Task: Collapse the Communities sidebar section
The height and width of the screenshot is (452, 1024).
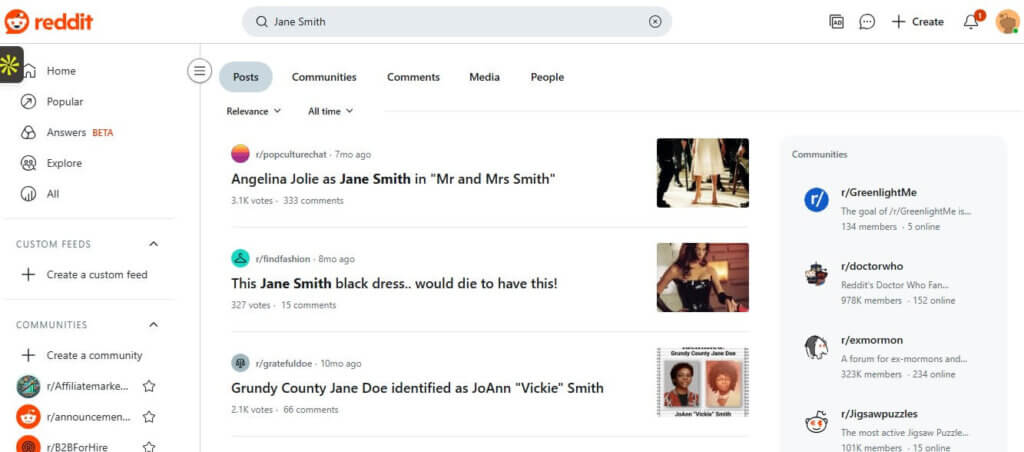Action: click(153, 325)
